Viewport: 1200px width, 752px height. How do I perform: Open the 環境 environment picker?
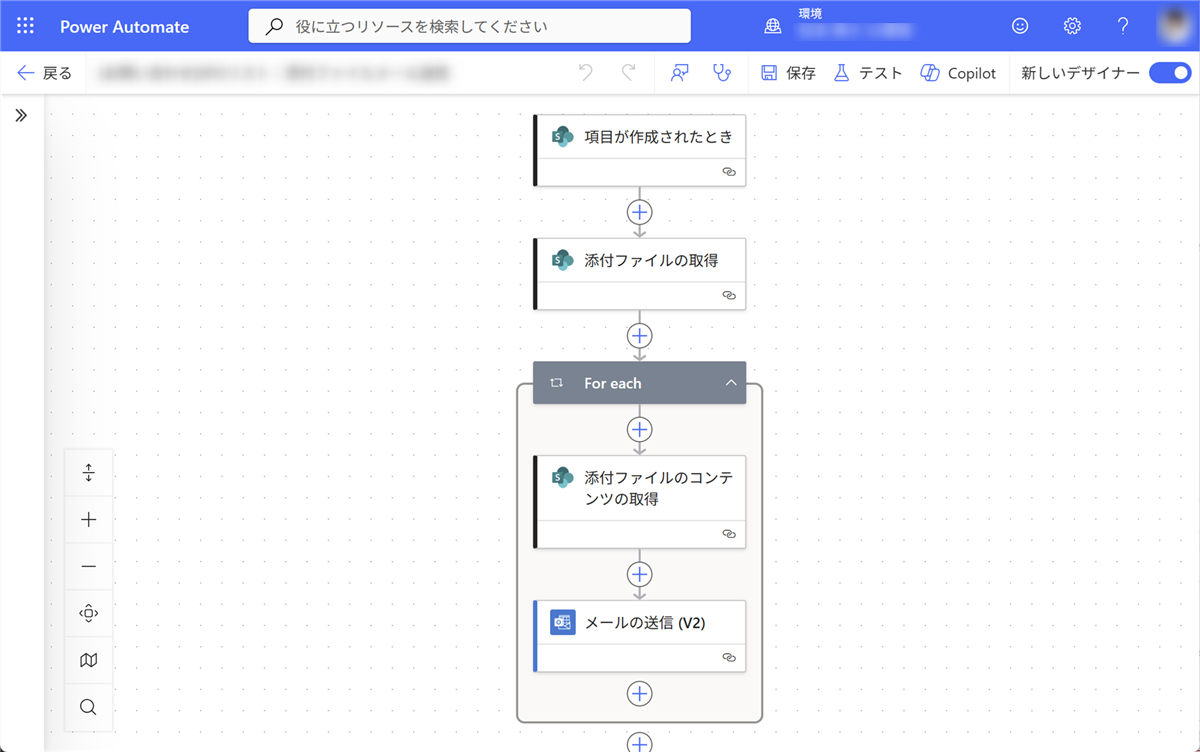838,26
